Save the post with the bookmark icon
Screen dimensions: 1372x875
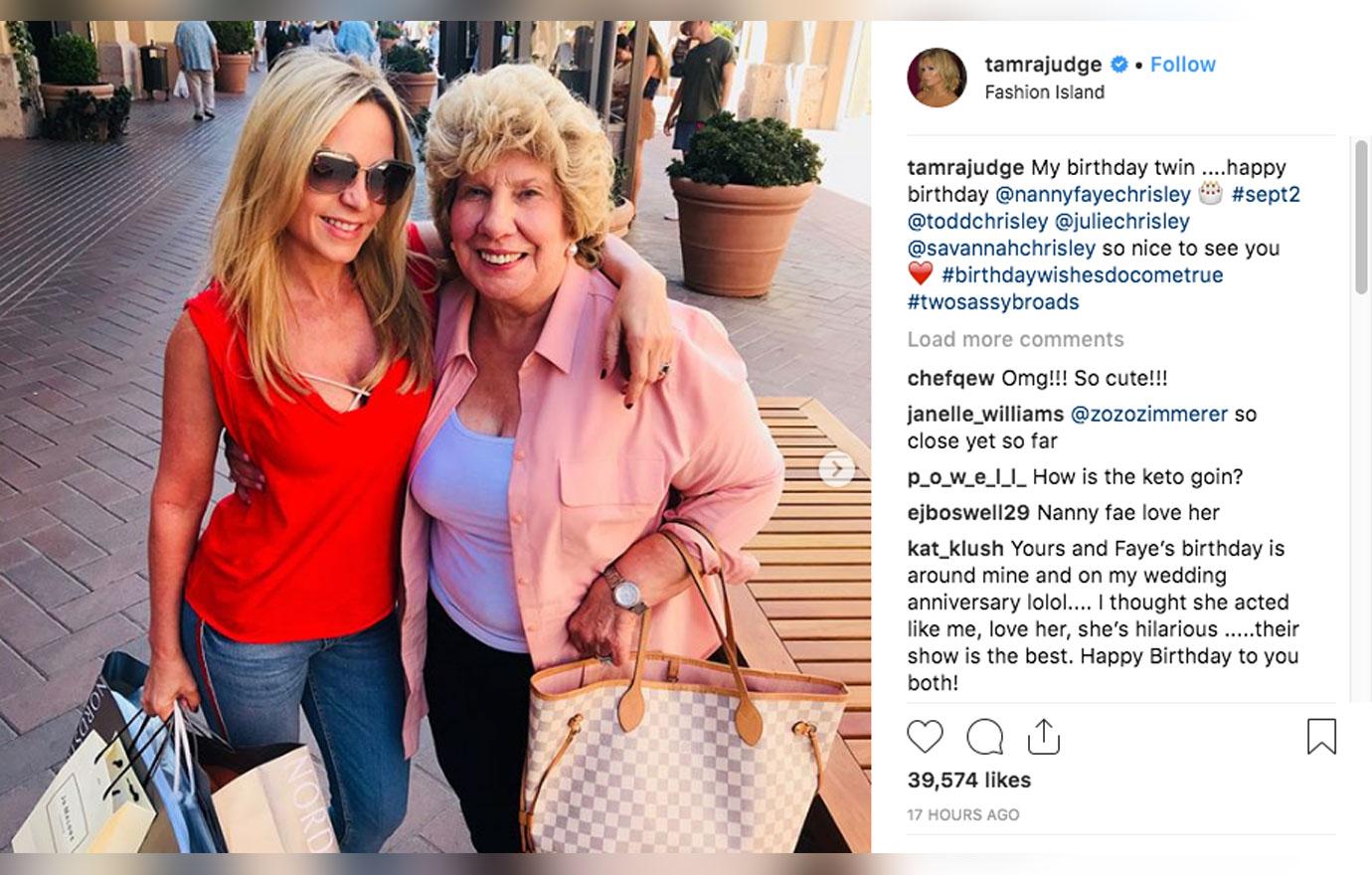coord(1321,737)
